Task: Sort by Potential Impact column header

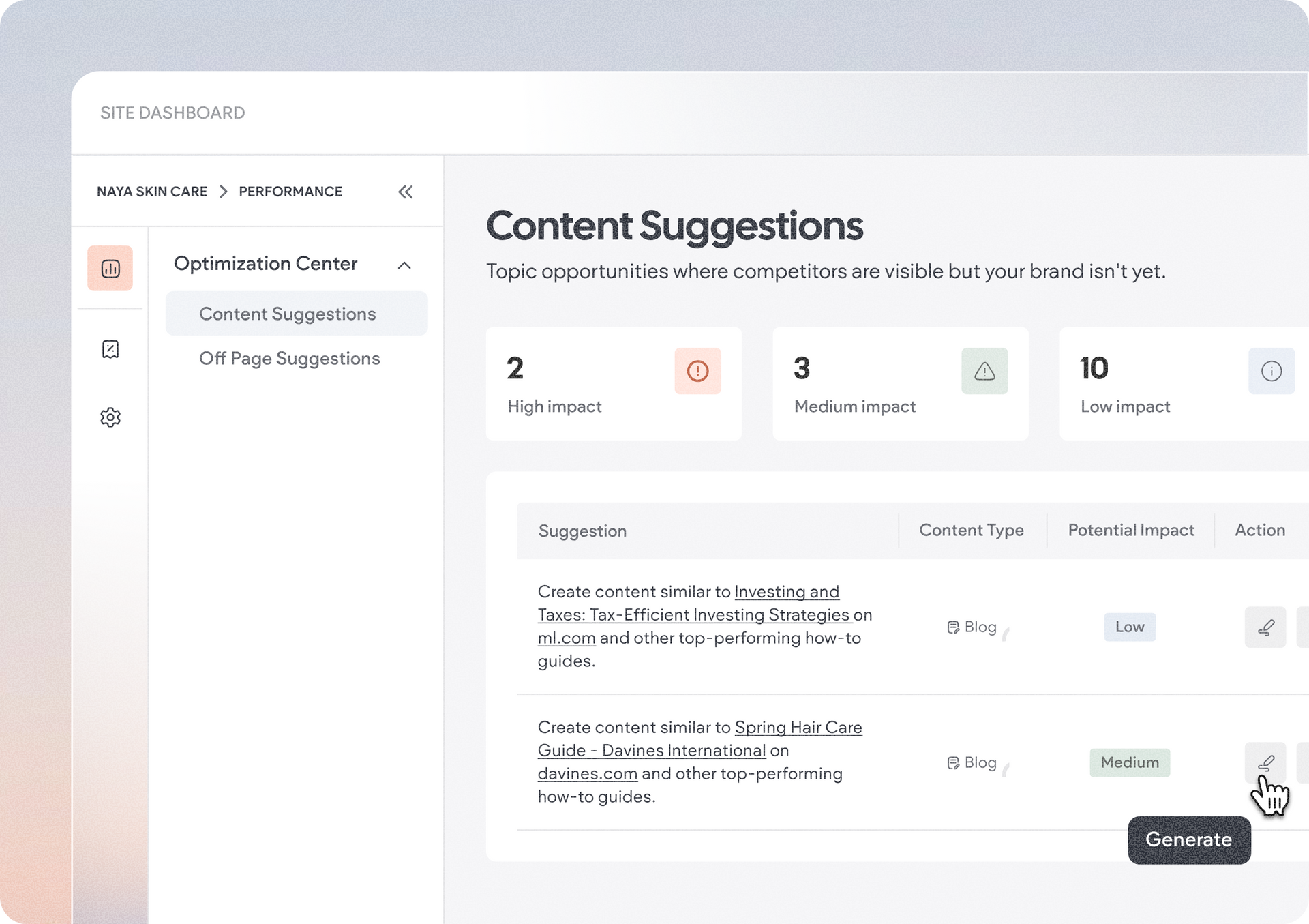Action: pos(1131,531)
